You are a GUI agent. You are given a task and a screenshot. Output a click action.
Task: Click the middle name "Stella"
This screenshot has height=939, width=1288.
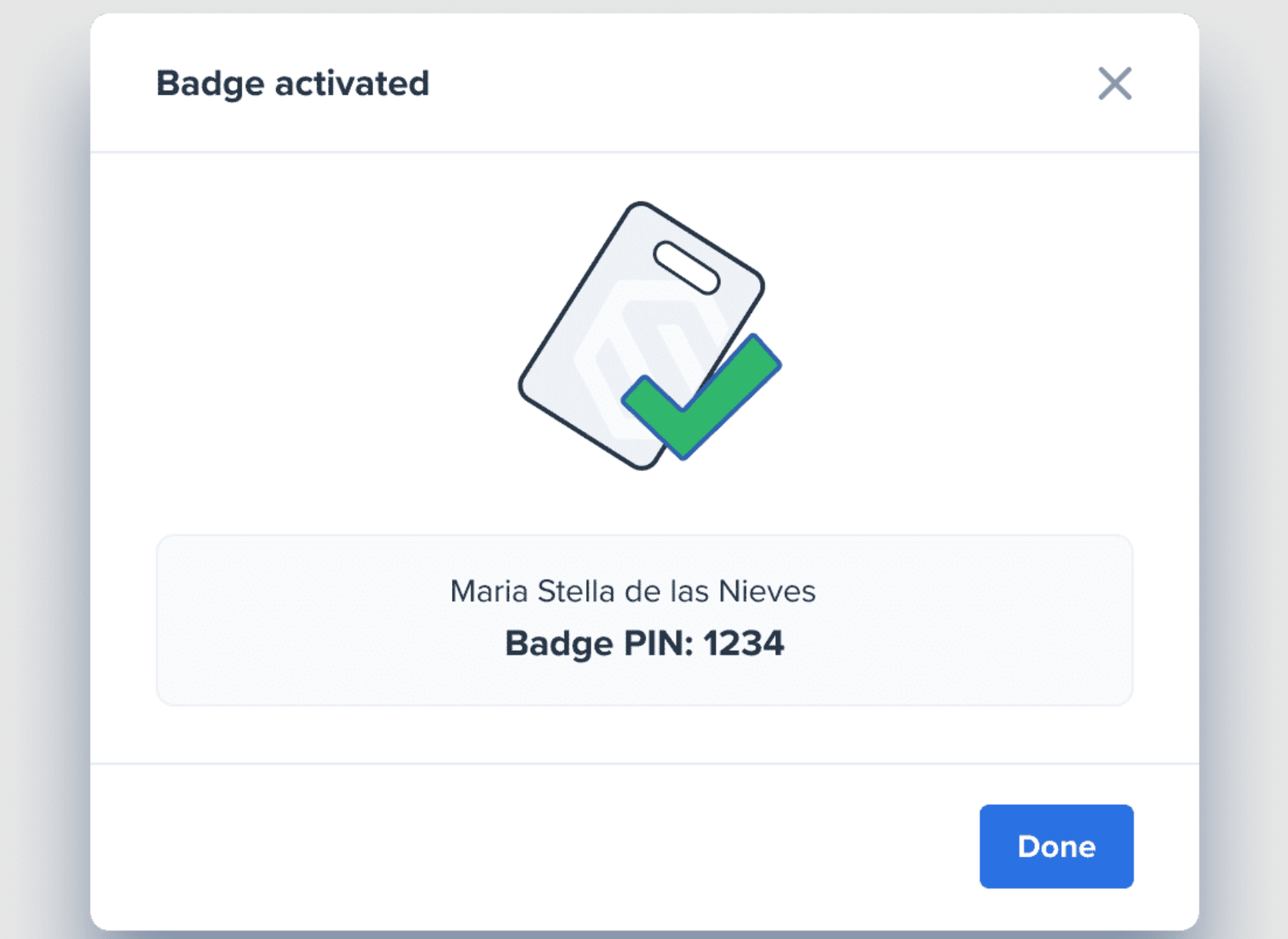coord(575,591)
